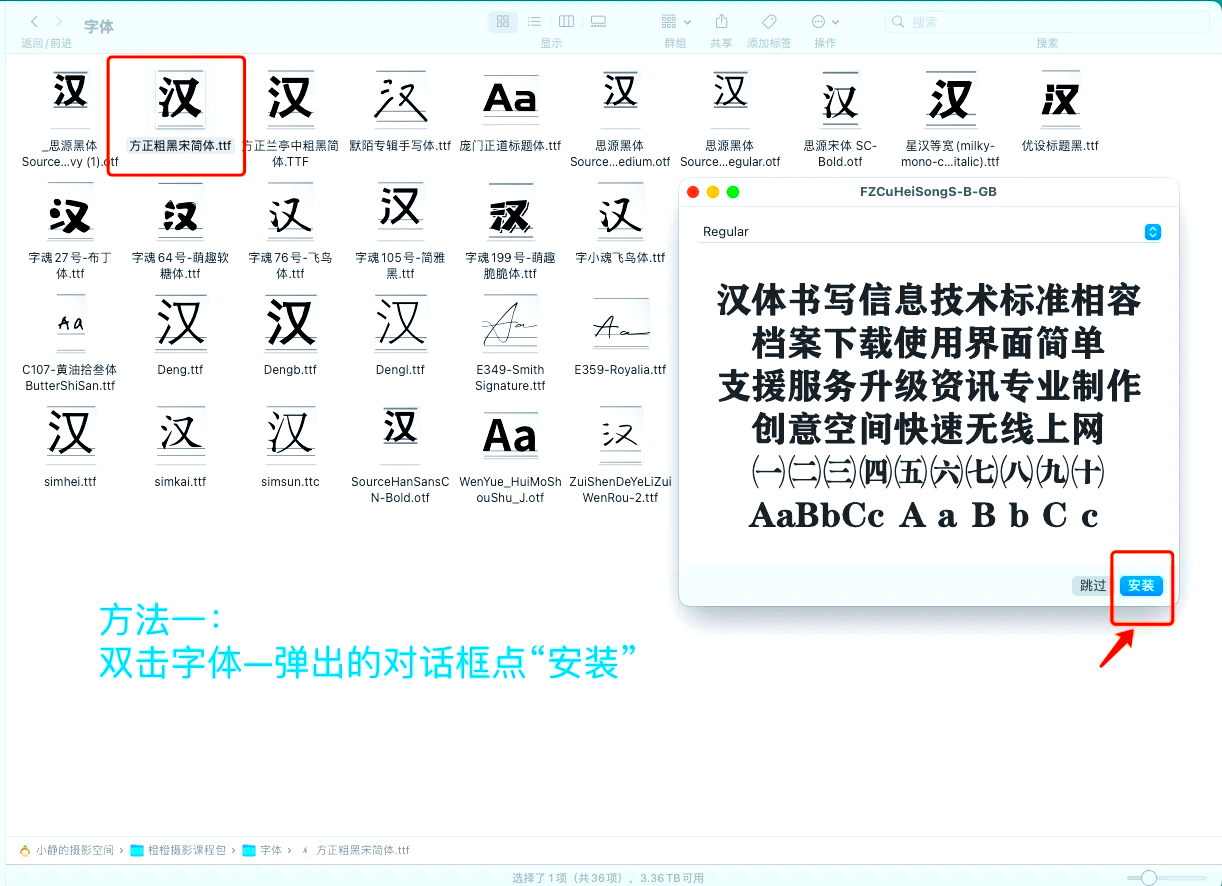Select the Dengb.ttf font file
Image resolution: width=1222 pixels, height=886 pixels.
pos(290,336)
